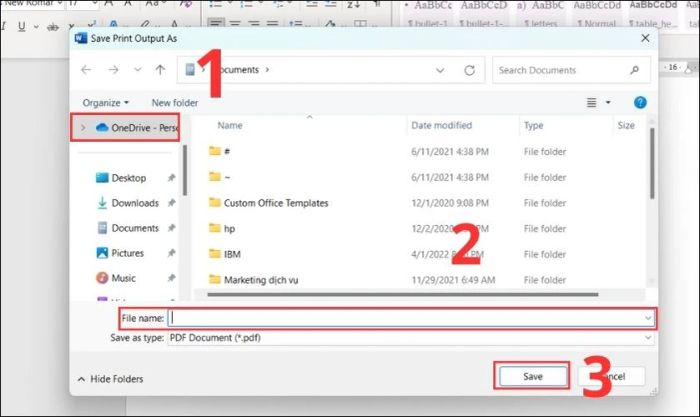
Task: Click the vertical scrollbar of file list
Action: click(652, 163)
